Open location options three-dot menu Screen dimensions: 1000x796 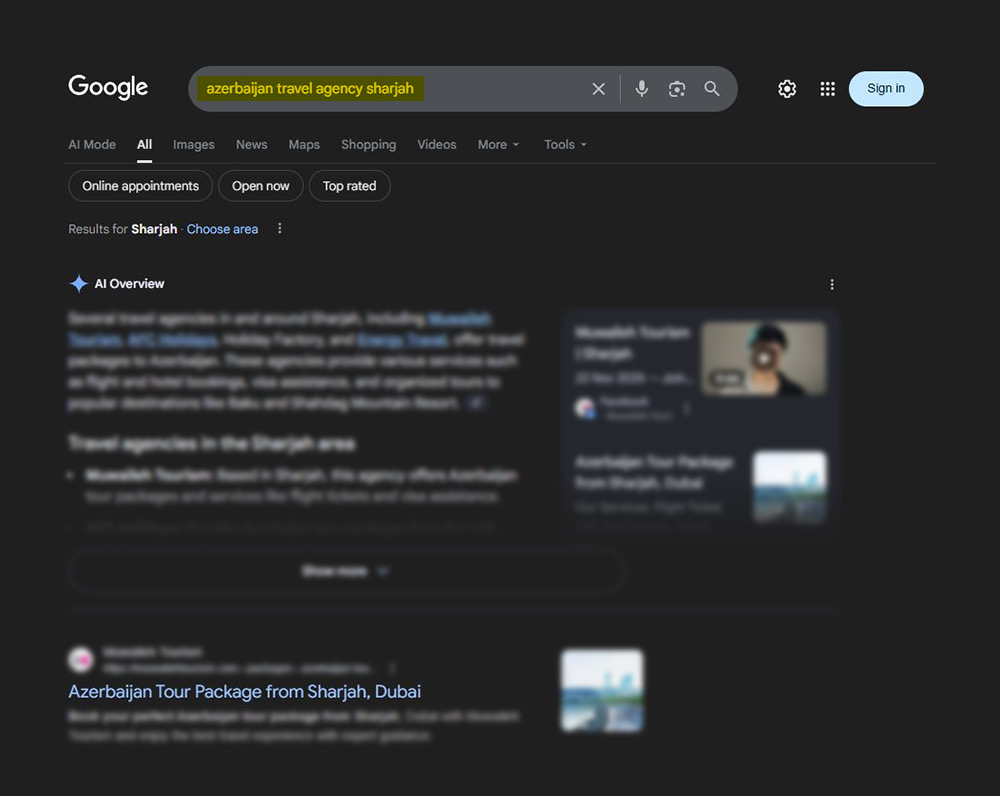(x=279, y=228)
